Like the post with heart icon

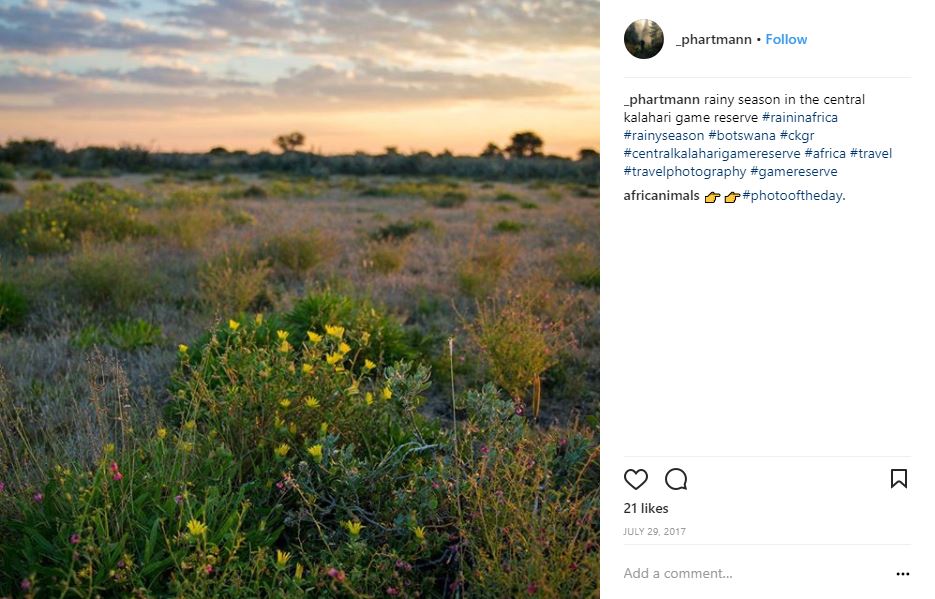[x=636, y=480]
